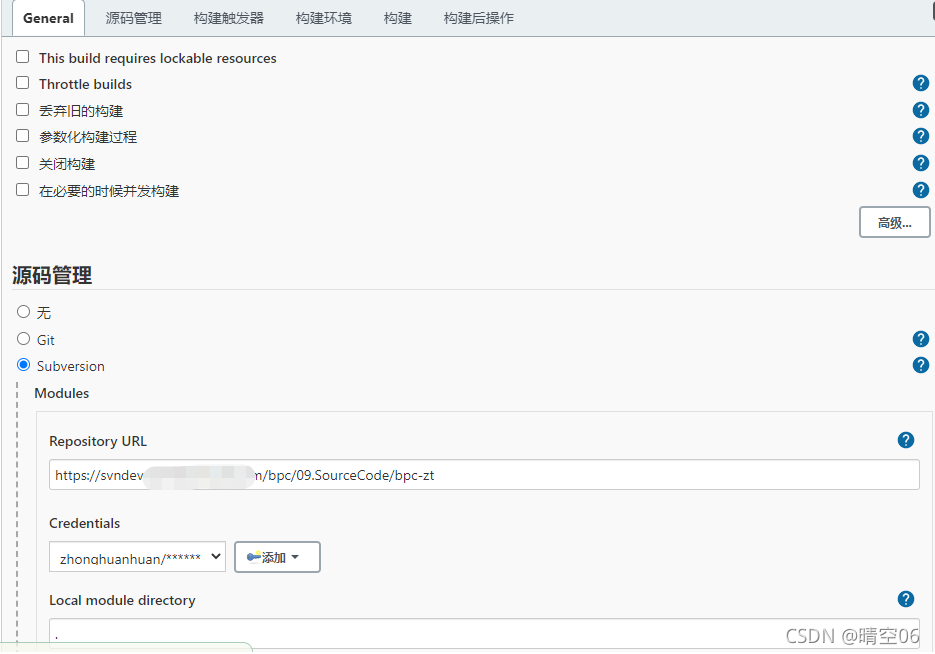Check 'This build requires lockable resources'

[23, 57]
